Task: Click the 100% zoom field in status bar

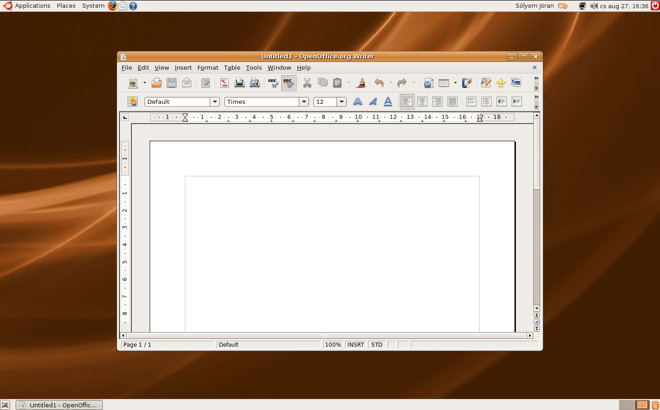Action: pos(333,345)
